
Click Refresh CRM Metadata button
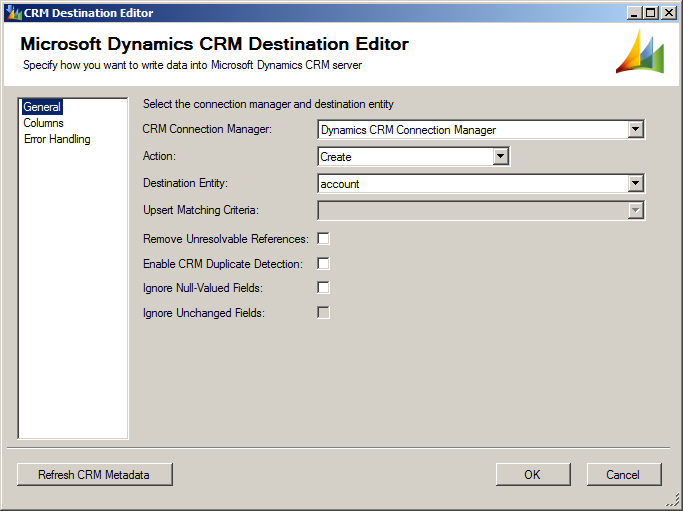[95, 474]
